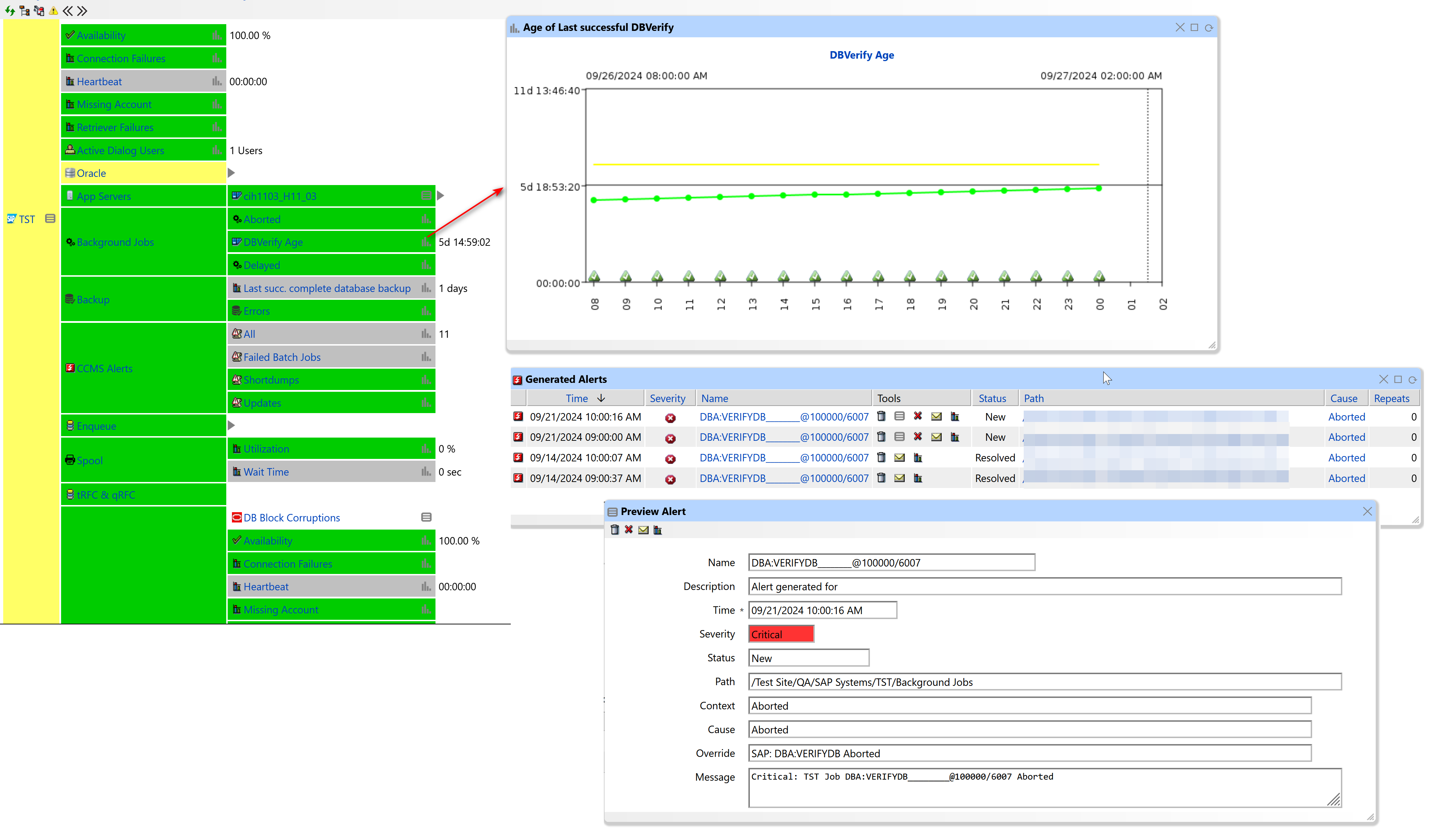The width and height of the screenshot is (1440, 840).
Task: Open the chart icon next to the DBVerify Age metric
Action: coord(426,242)
